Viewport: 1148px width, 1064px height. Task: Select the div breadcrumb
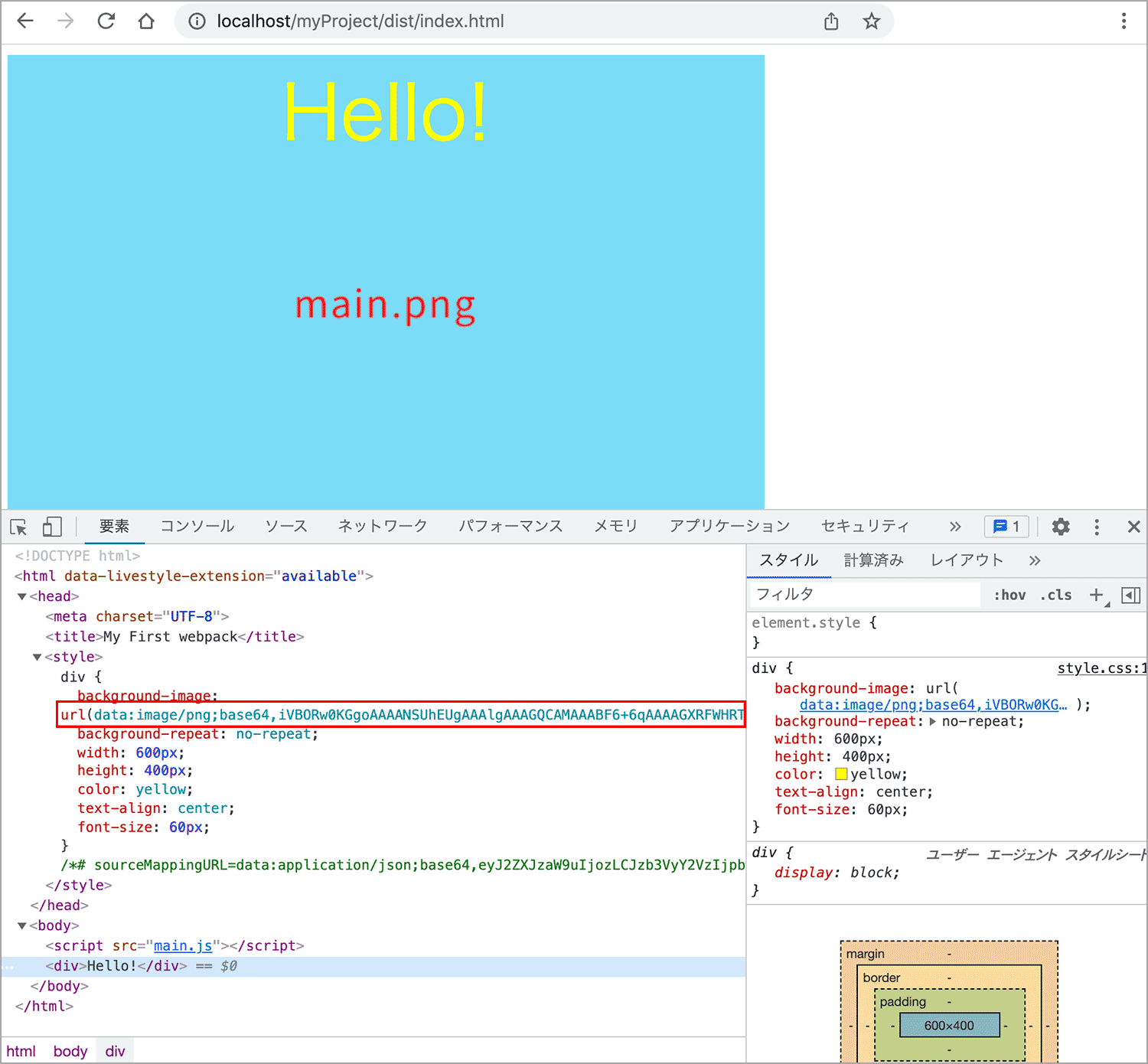(x=116, y=1052)
